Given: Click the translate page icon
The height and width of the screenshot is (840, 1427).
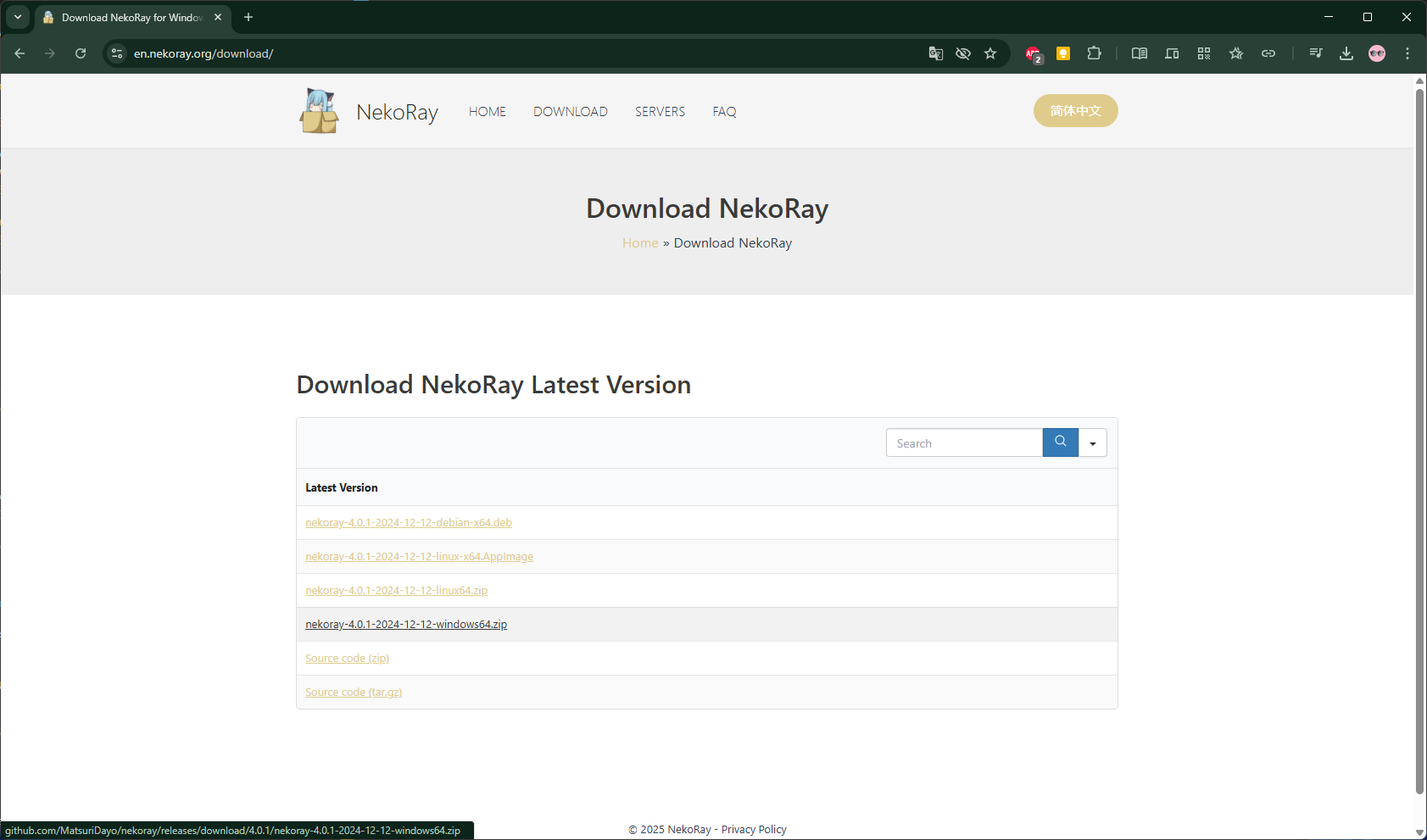Looking at the screenshot, I should (936, 53).
